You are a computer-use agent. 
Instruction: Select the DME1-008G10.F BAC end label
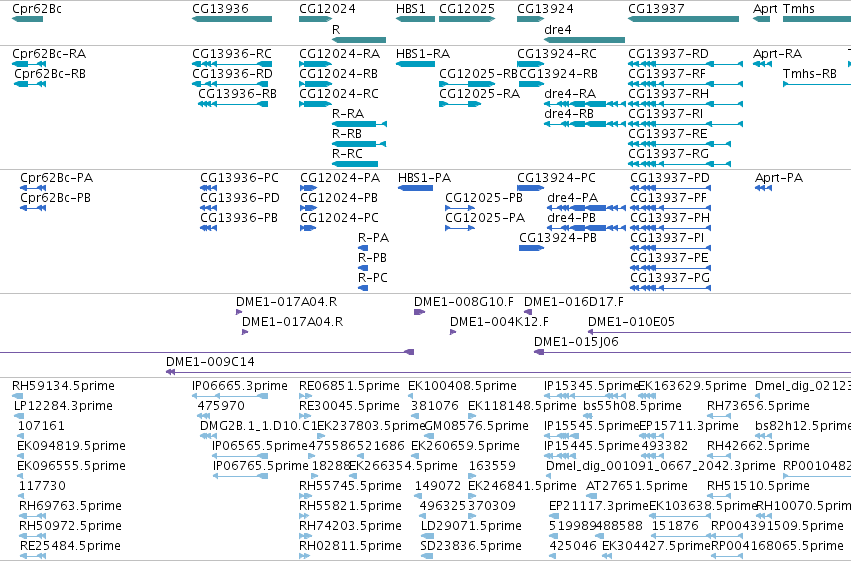pyautogui.click(x=464, y=302)
